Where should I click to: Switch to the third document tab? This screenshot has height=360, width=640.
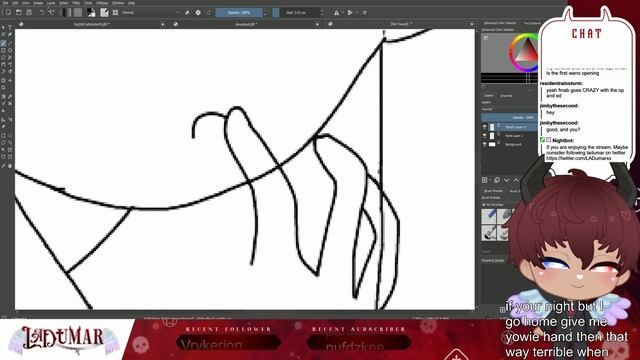400,24
